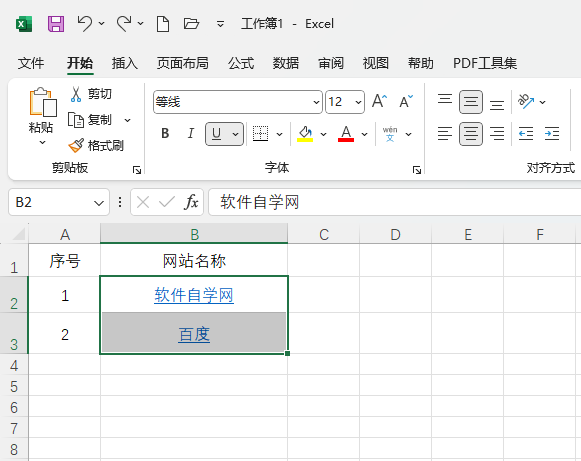
Task: Select the 开始 ribbon tab
Action: pyautogui.click(x=80, y=63)
